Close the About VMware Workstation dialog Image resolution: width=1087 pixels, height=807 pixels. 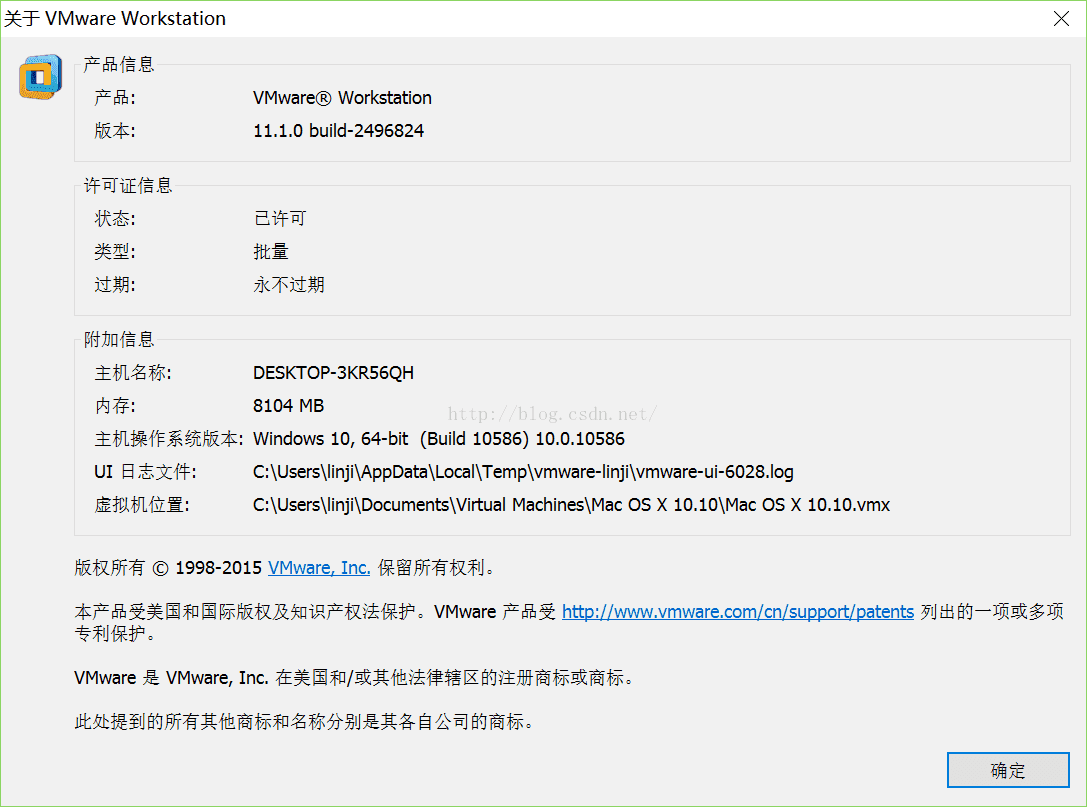click(1061, 19)
